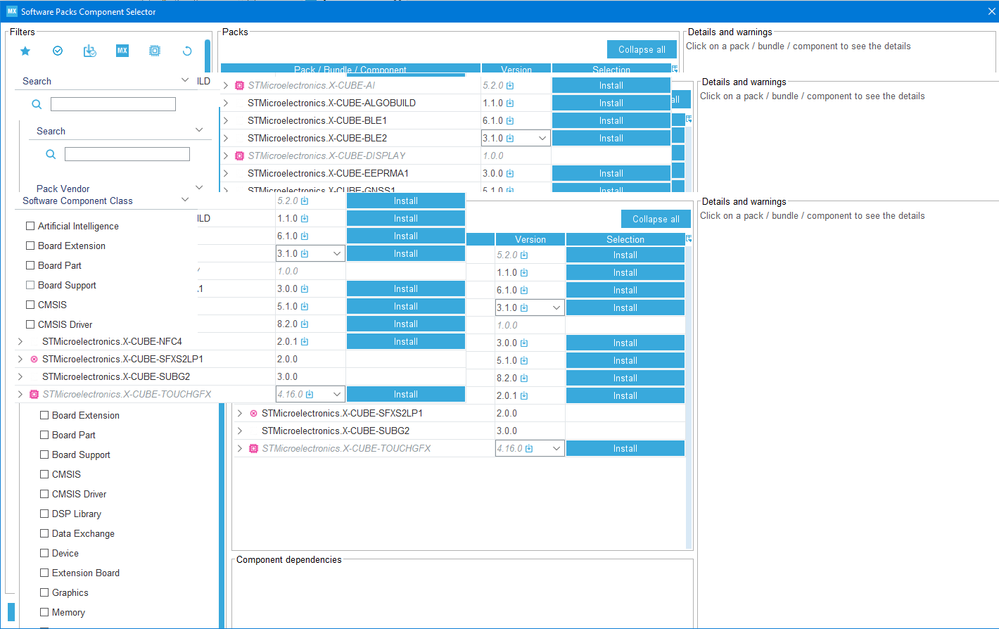
Task: Click download icon beside X-CUBE-AI version 5.2.0
Action: [x=510, y=85]
